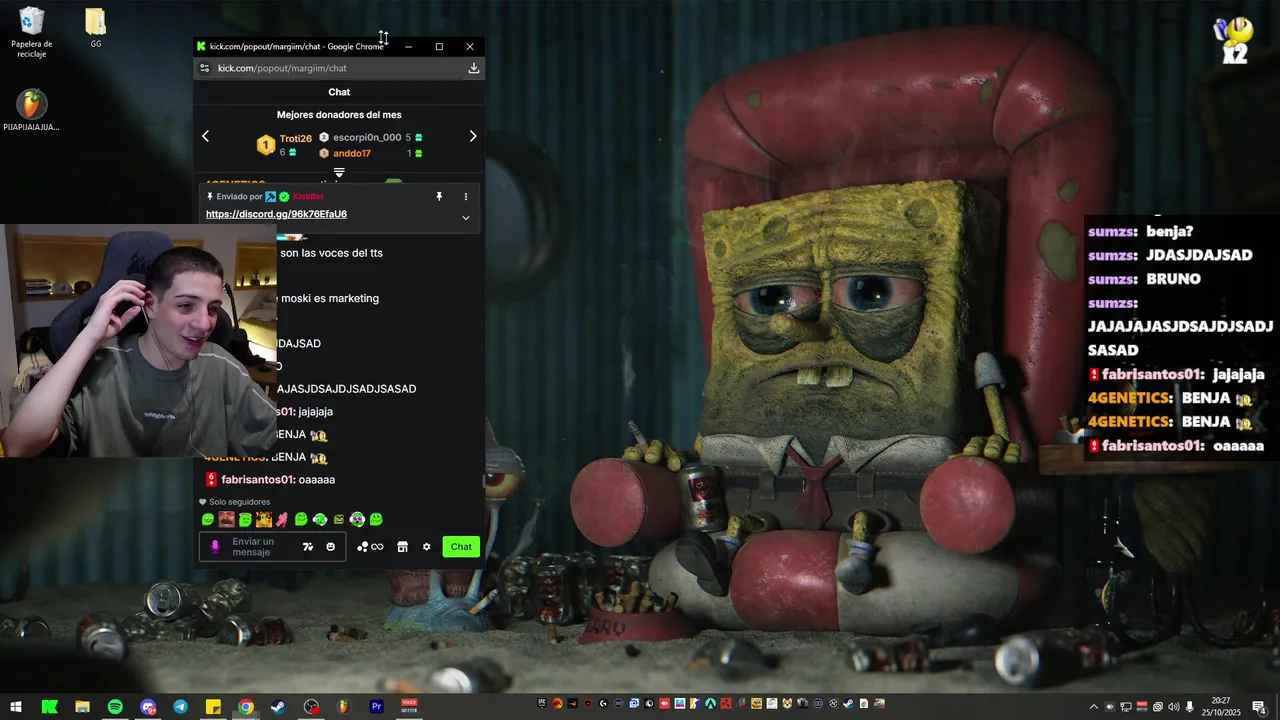Open Voicemeeter from the taskbar
The height and width of the screenshot is (720, 1280).
coord(409,707)
